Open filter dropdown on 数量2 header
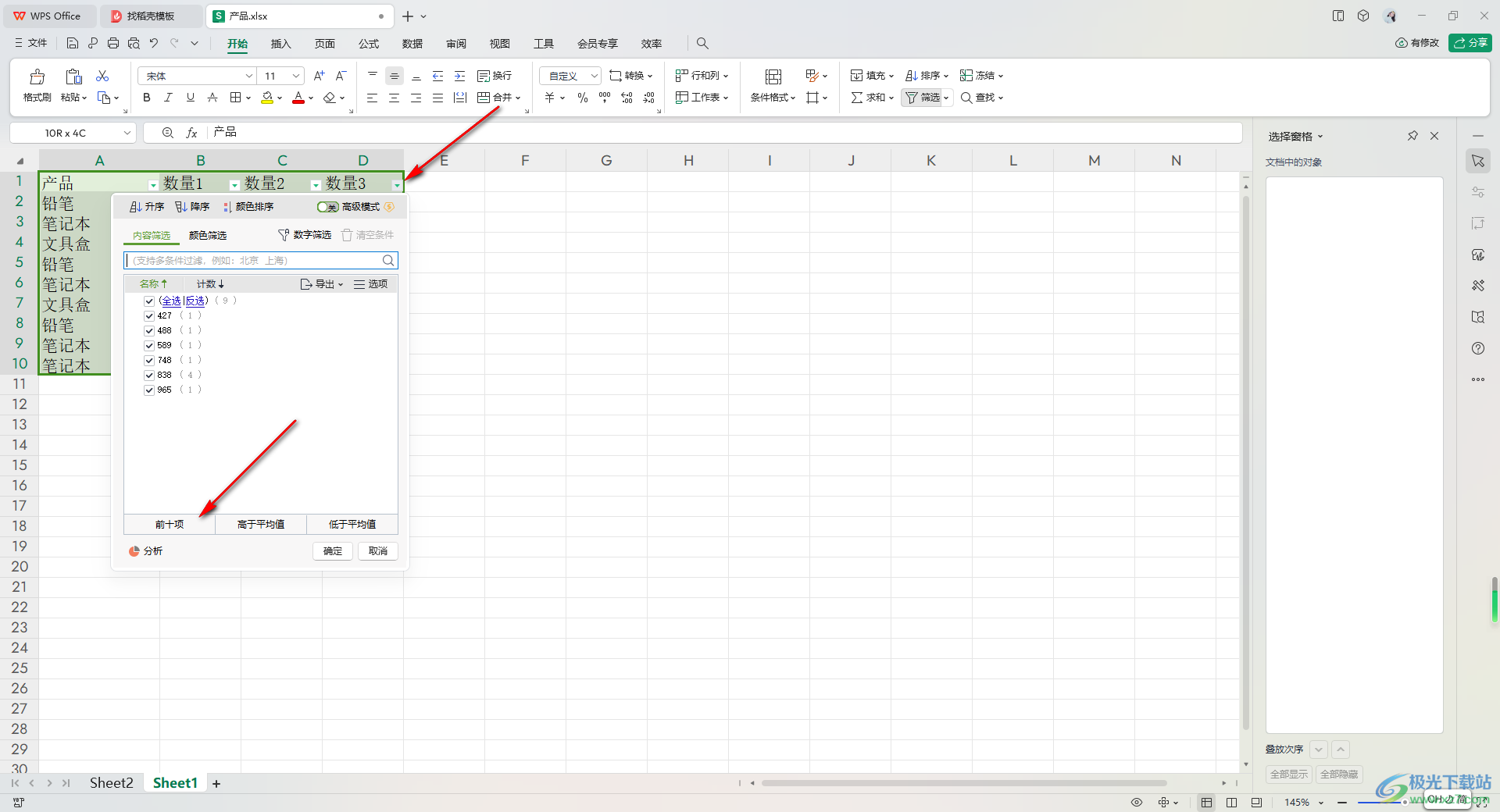Image resolution: width=1500 pixels, height=812 pixels. pyautogui.click(x=316, y=185)
